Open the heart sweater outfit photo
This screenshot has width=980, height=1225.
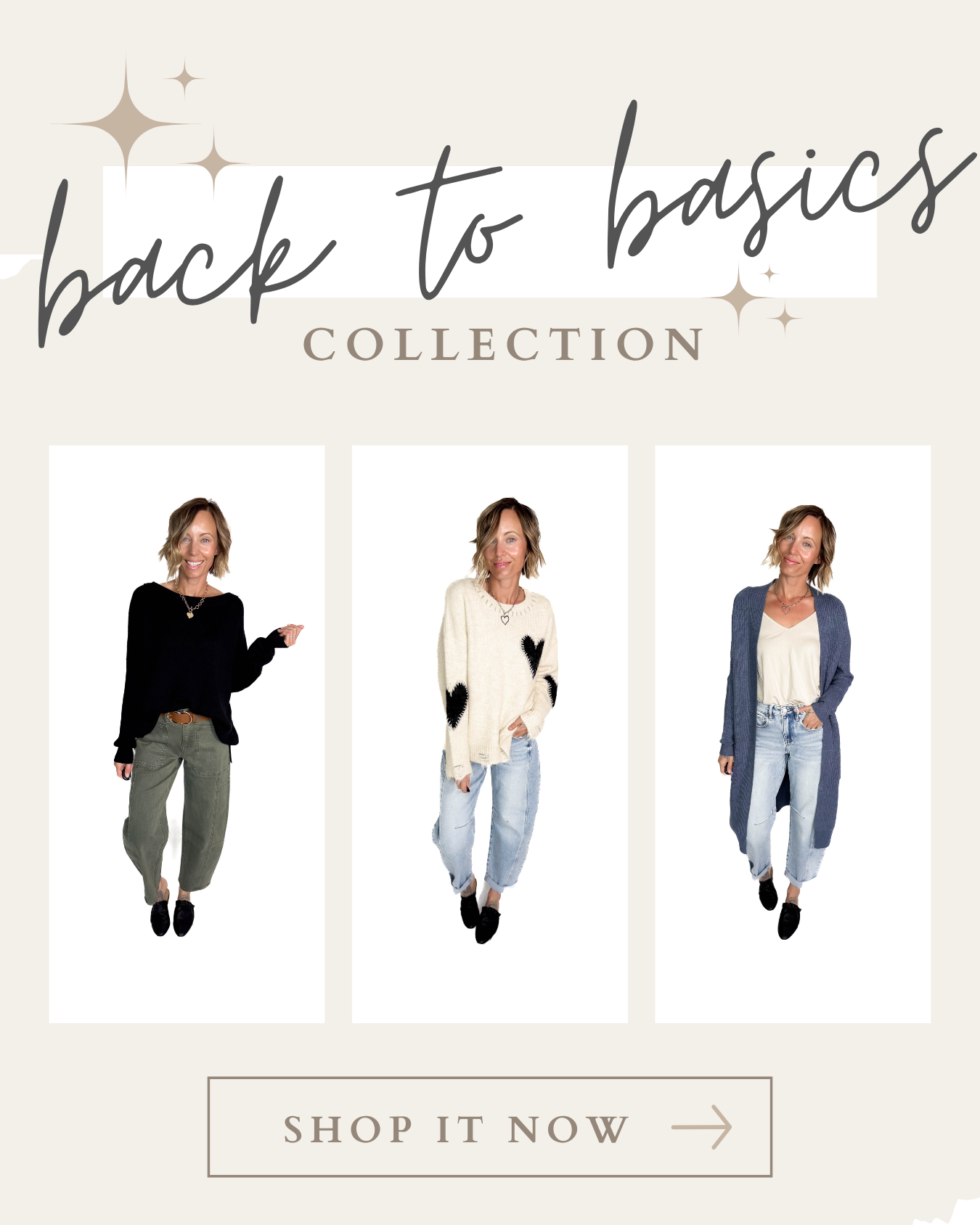tap(490, 734)
